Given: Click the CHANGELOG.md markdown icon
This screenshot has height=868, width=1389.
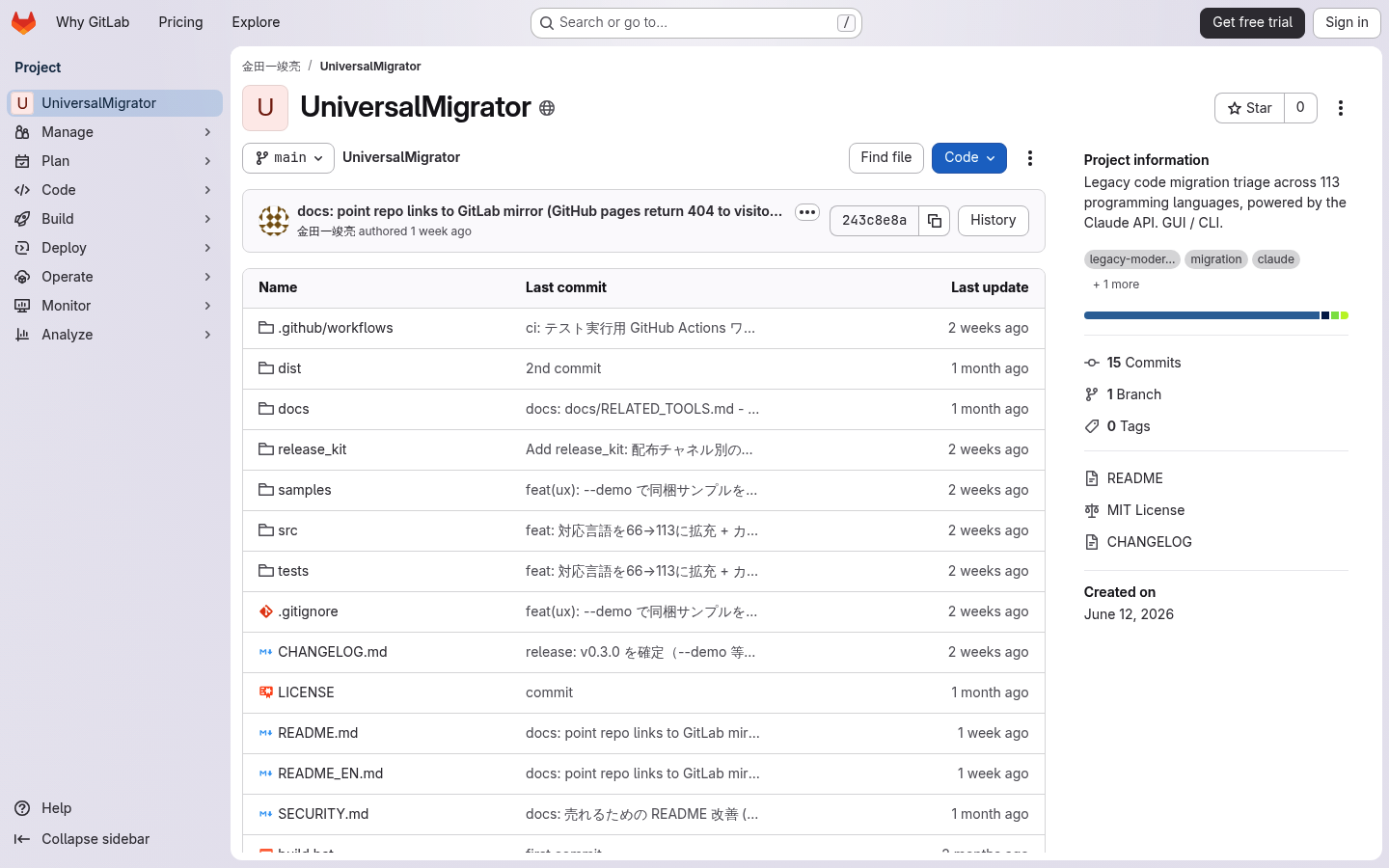Looking at the screenshot, I should 266,652.
